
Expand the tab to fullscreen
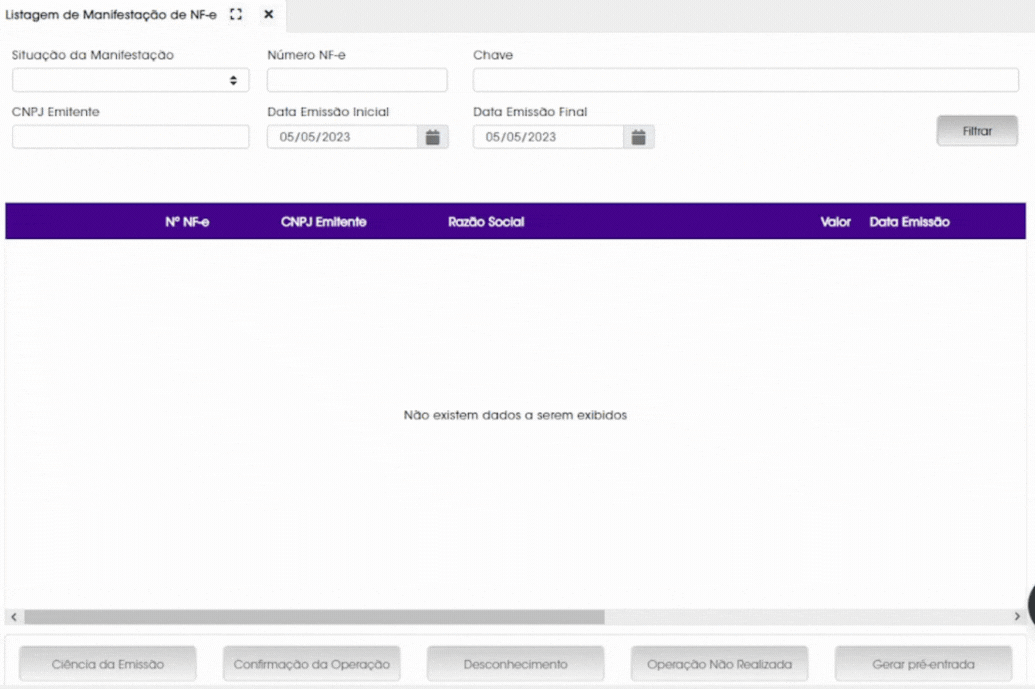[236, 14]
